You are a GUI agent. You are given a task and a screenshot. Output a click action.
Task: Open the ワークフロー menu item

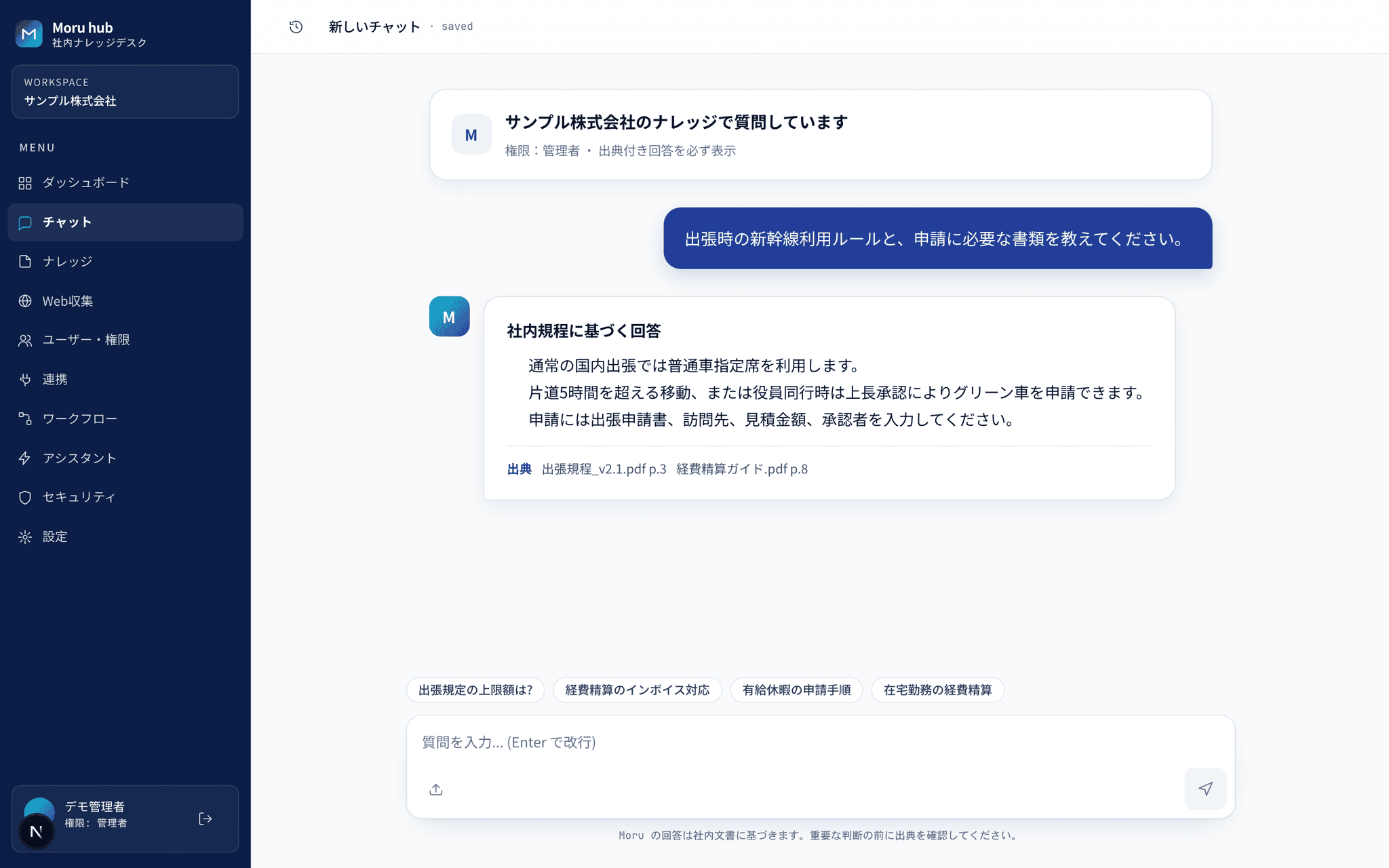pyautogui.click(x=125, y=419)
